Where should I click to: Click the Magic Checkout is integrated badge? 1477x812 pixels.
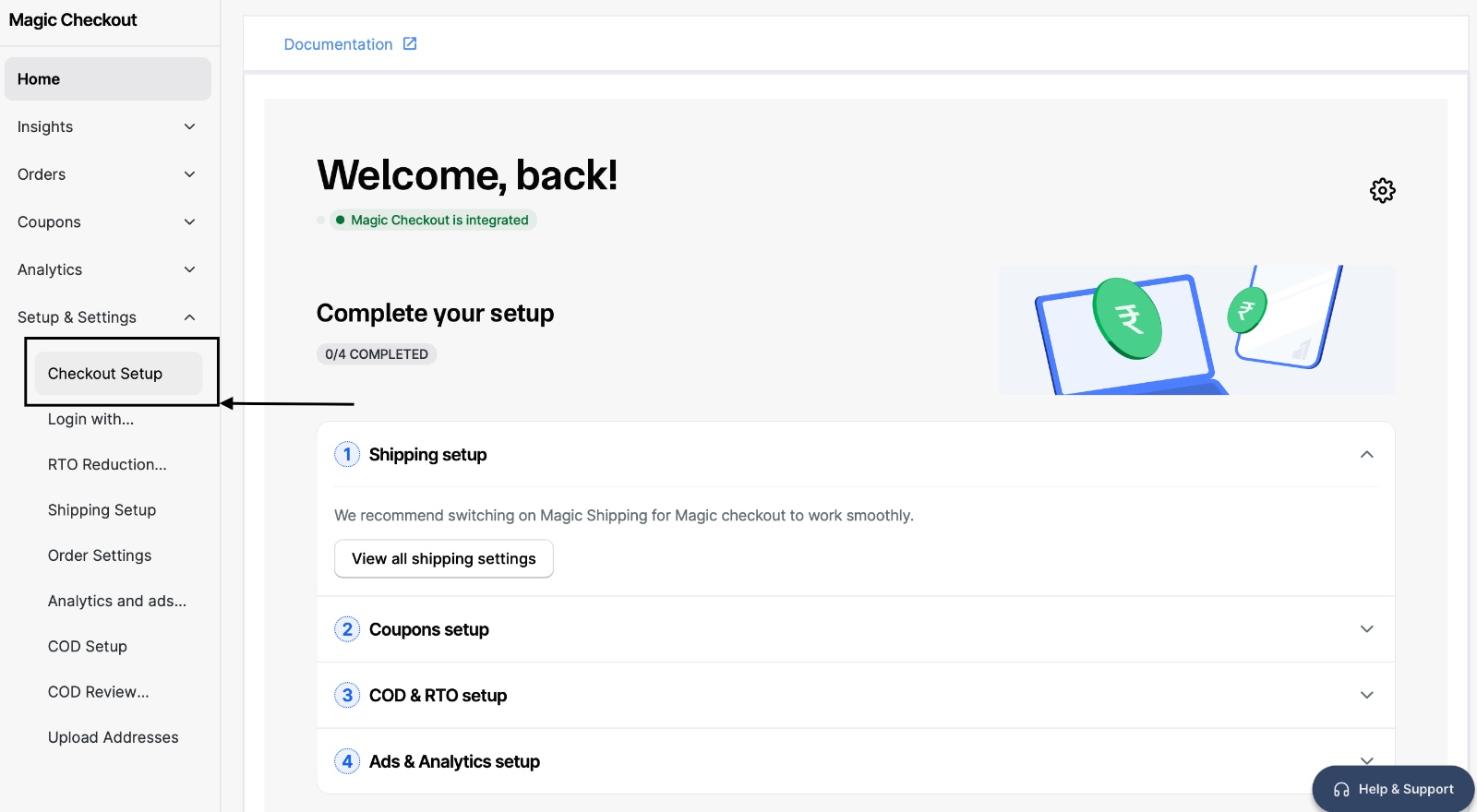[433, 221]
